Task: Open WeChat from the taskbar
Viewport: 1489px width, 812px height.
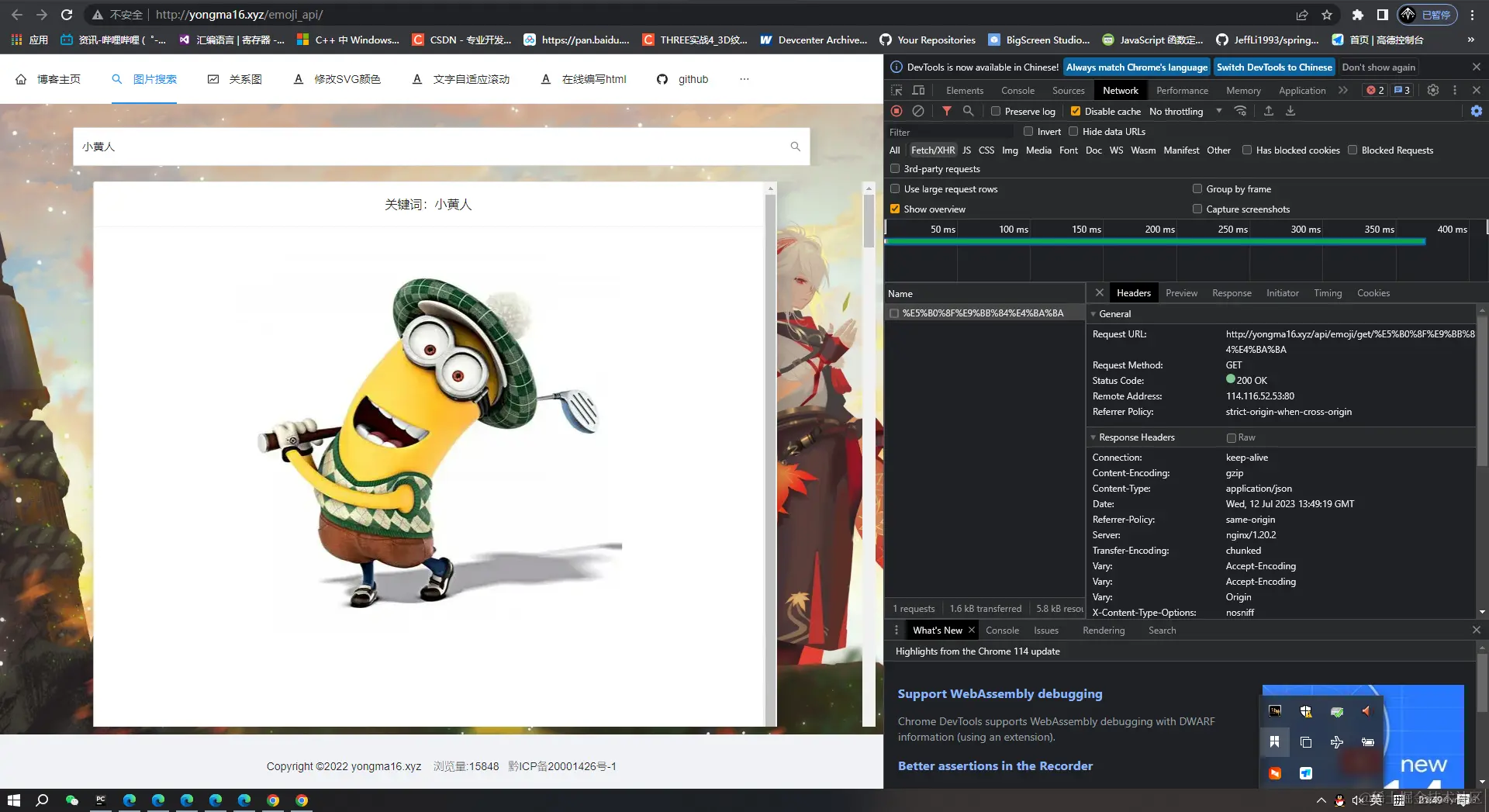Action: coord(72,800)
